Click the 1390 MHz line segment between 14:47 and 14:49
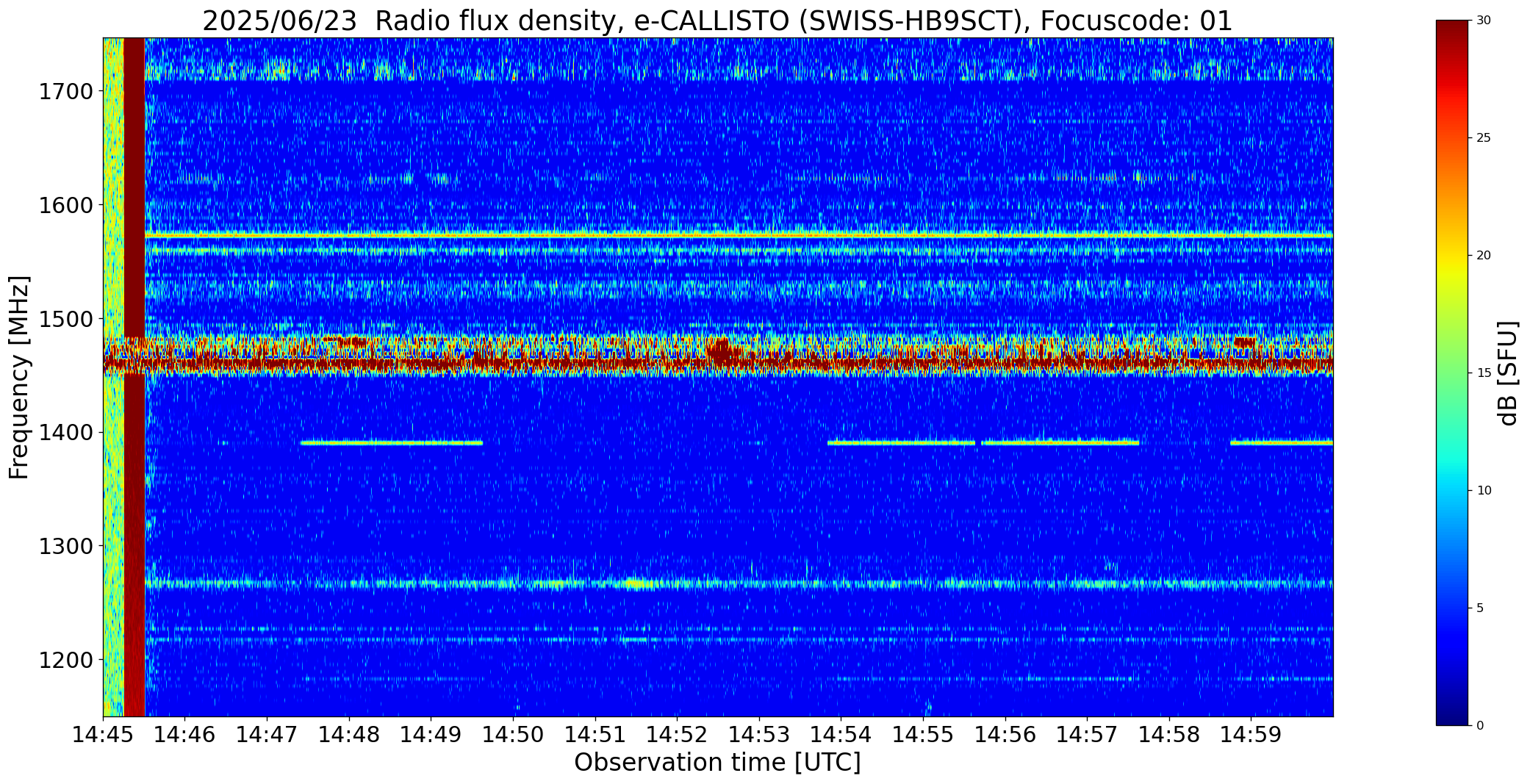Screen dimensions: 1530x784 (392, 443)
